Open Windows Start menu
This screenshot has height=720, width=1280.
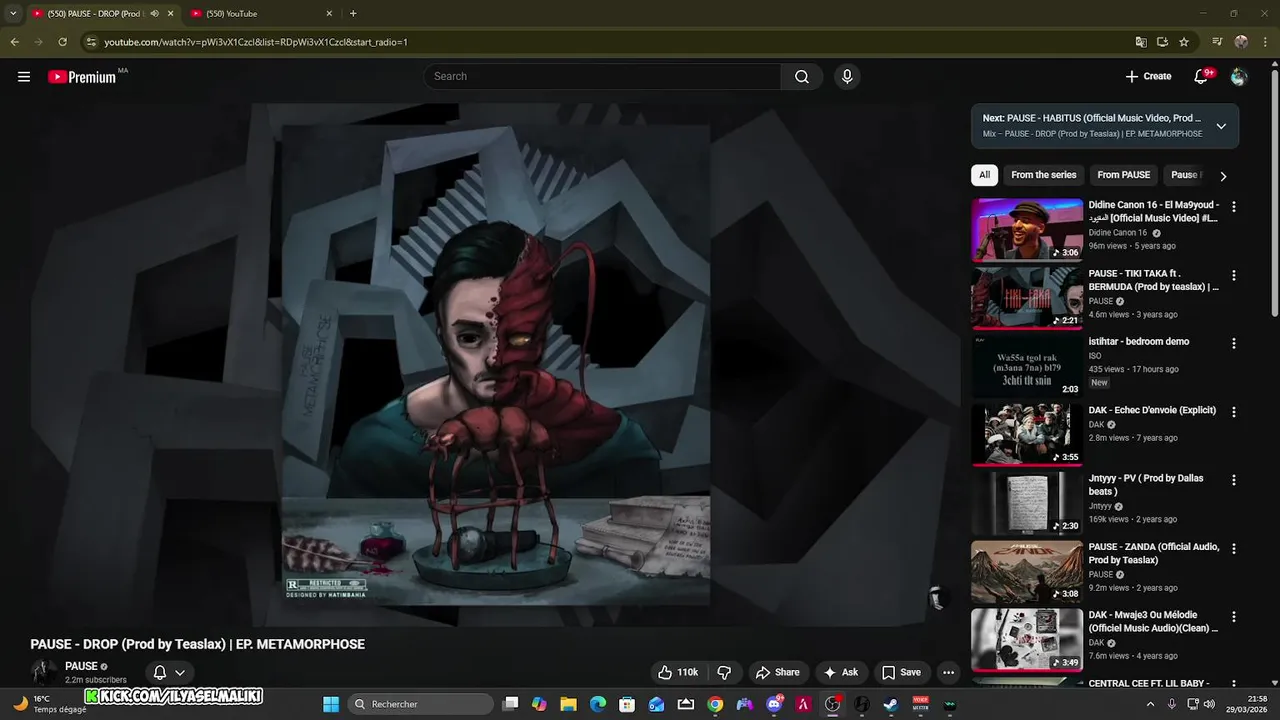pyautogui.click(x=331, y=704)
